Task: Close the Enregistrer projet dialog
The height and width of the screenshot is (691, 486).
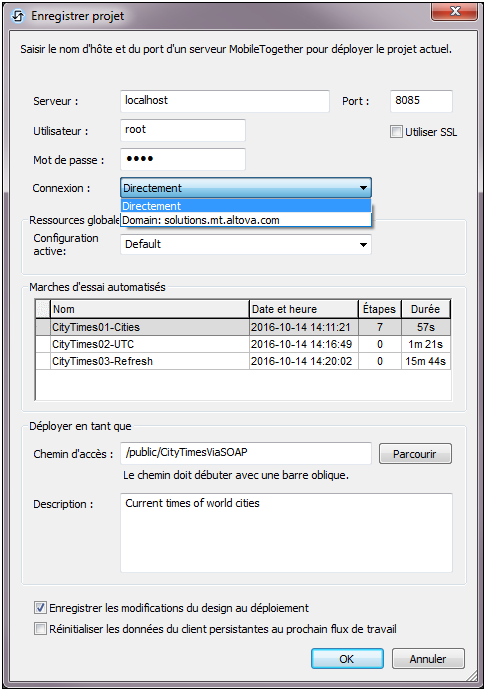Action: point(455,11)
